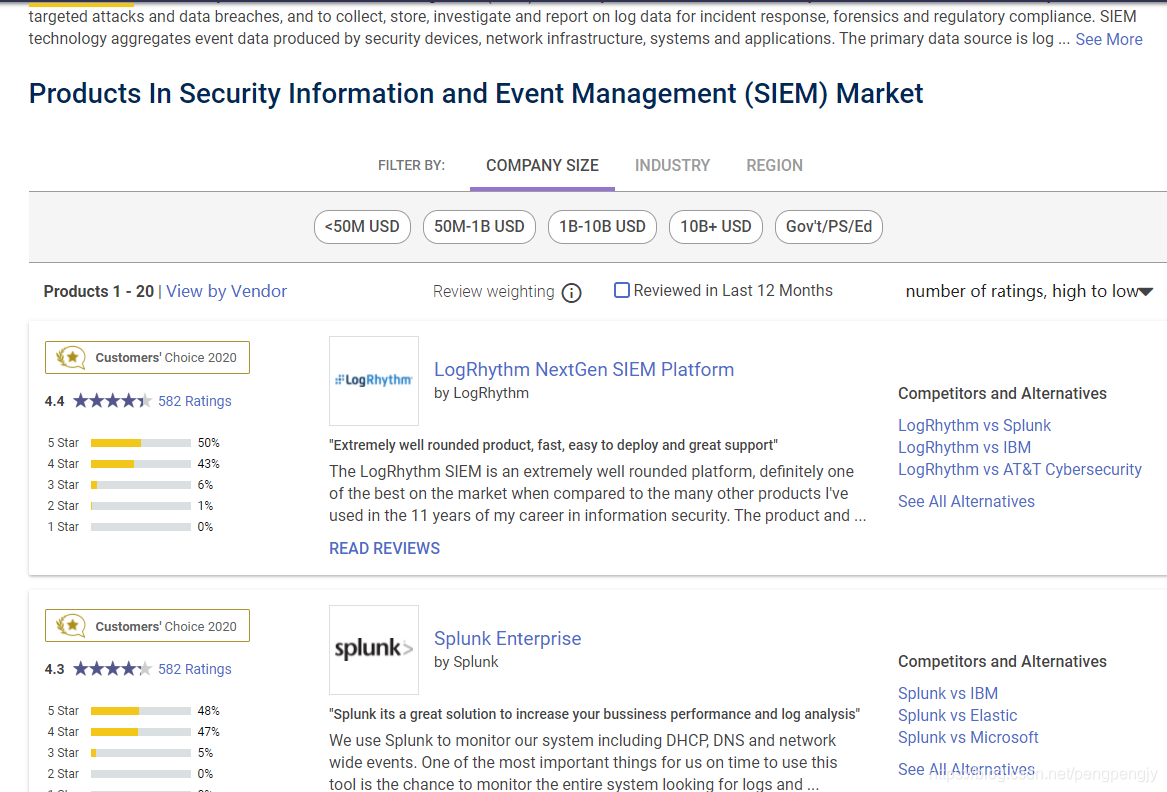Open LogRhythm NextGen SIEM Platform page

click(584, 369)
